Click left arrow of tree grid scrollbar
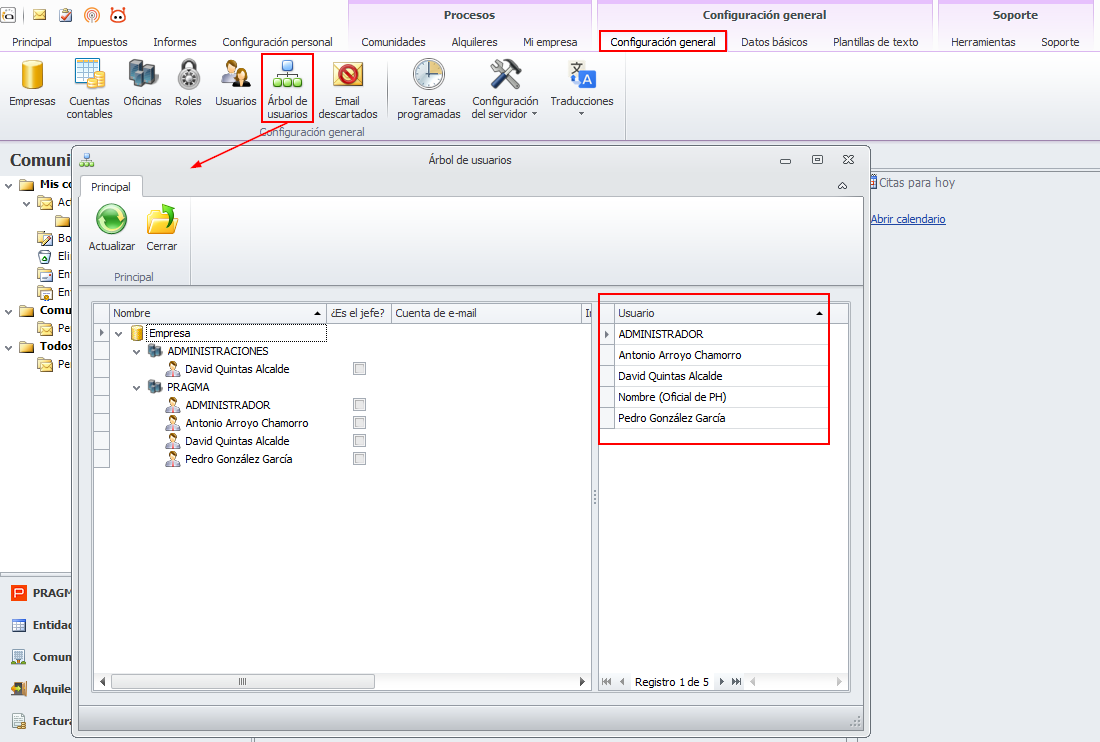 [102, 682]
